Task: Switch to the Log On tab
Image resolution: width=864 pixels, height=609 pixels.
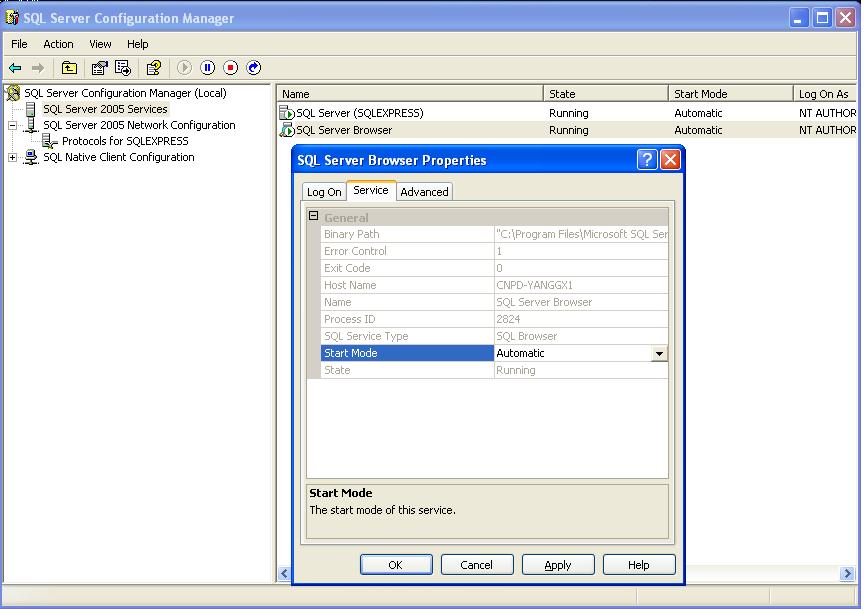Action: pyautogui.click(x=324, y=192)
